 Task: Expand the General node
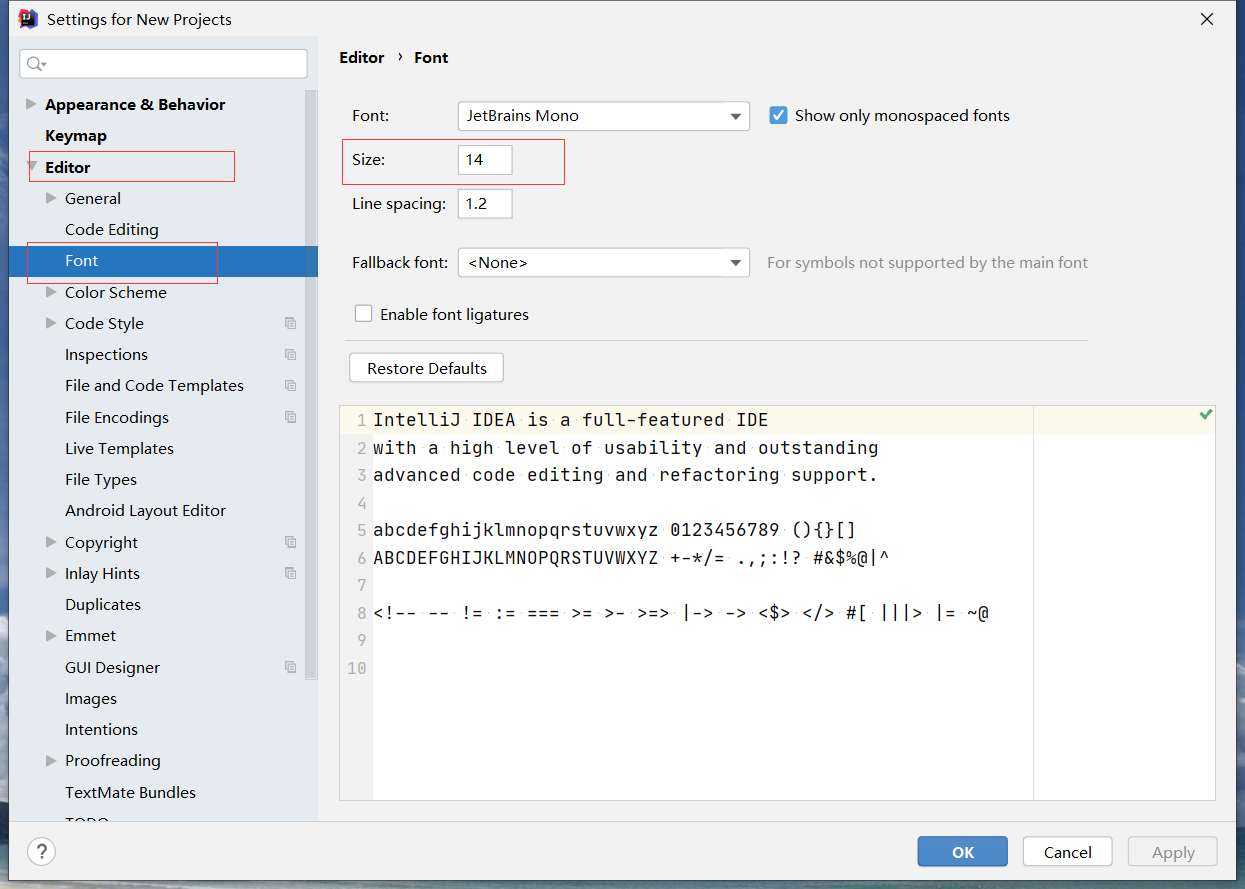51,198
